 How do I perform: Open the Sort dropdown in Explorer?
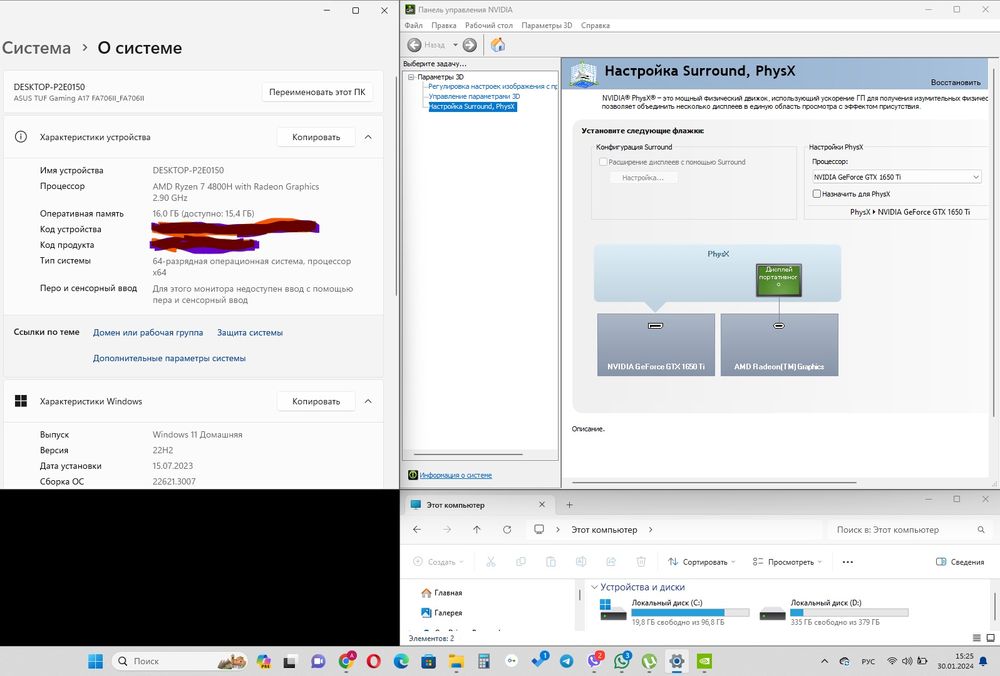click(701, 562)
